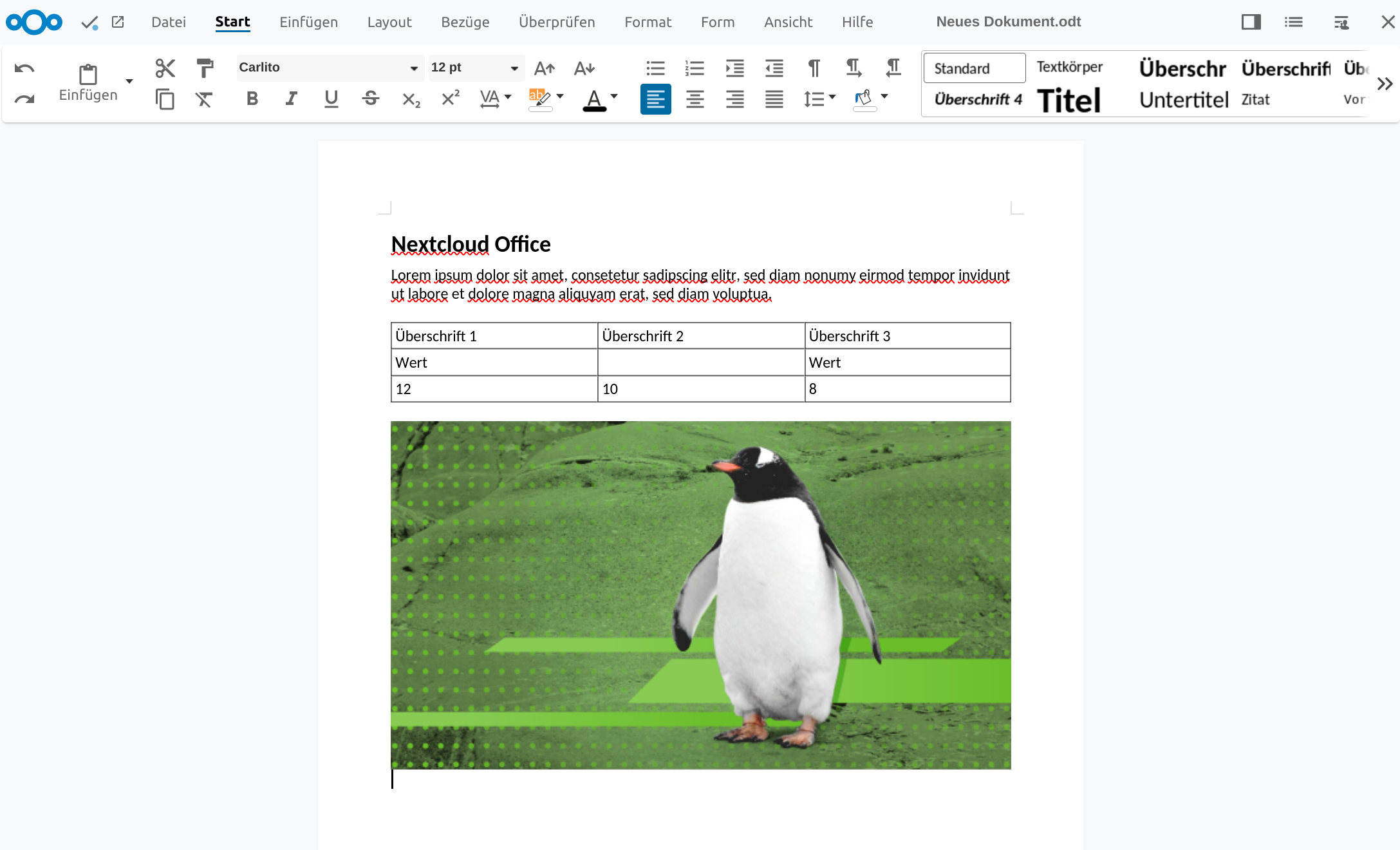This screenshot has height=850, width=1400.
Task: Expand the font size dropdown 12pt
Action: pos(513,67)
